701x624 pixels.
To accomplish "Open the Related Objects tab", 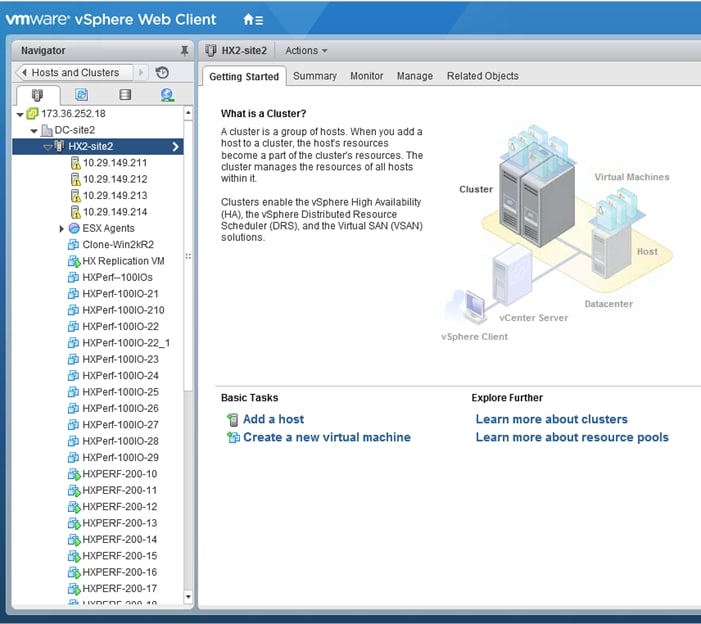I will (482, 76).
